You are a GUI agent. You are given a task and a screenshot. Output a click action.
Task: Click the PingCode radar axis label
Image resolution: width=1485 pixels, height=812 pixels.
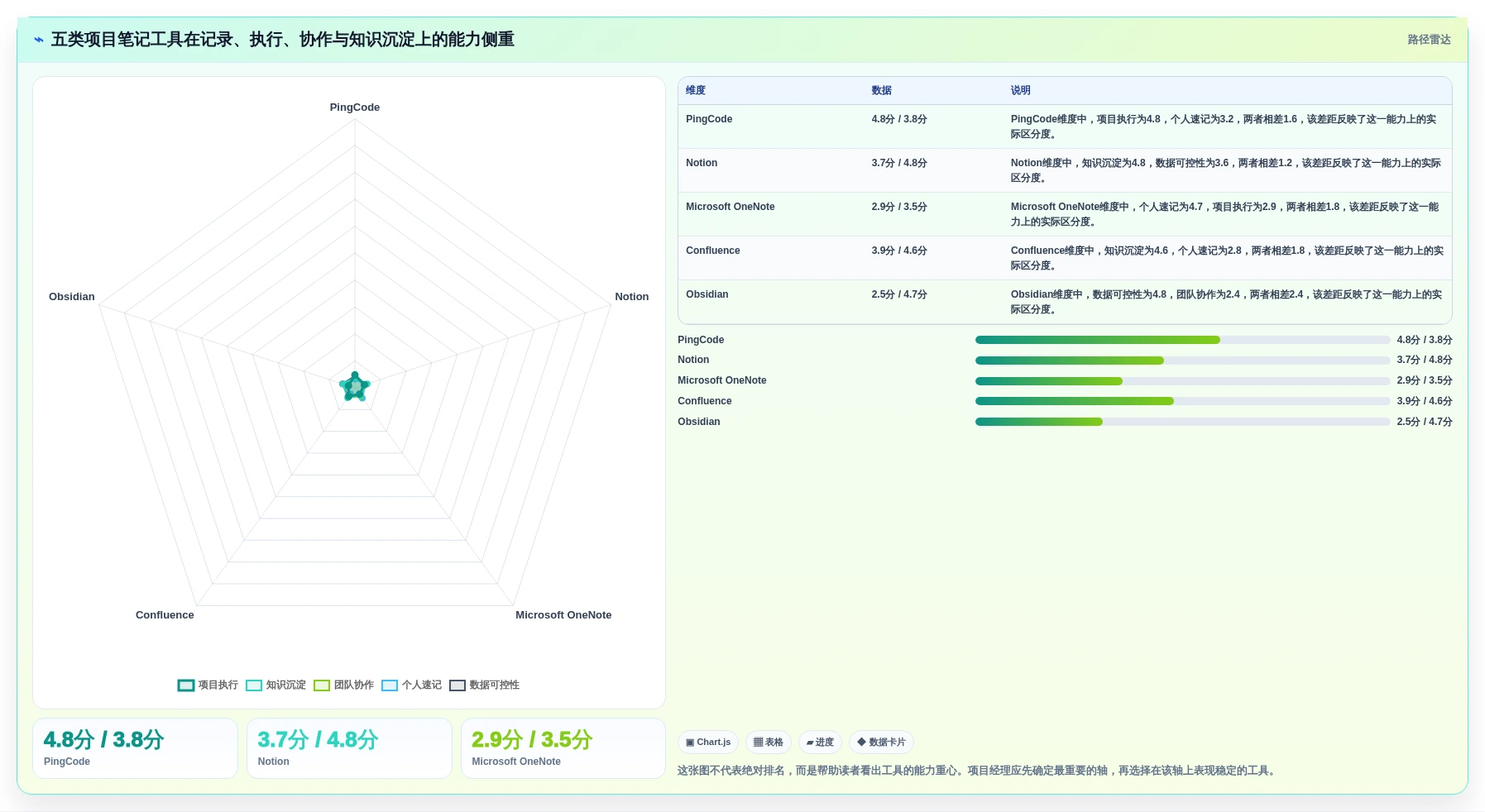coord(355,107)
